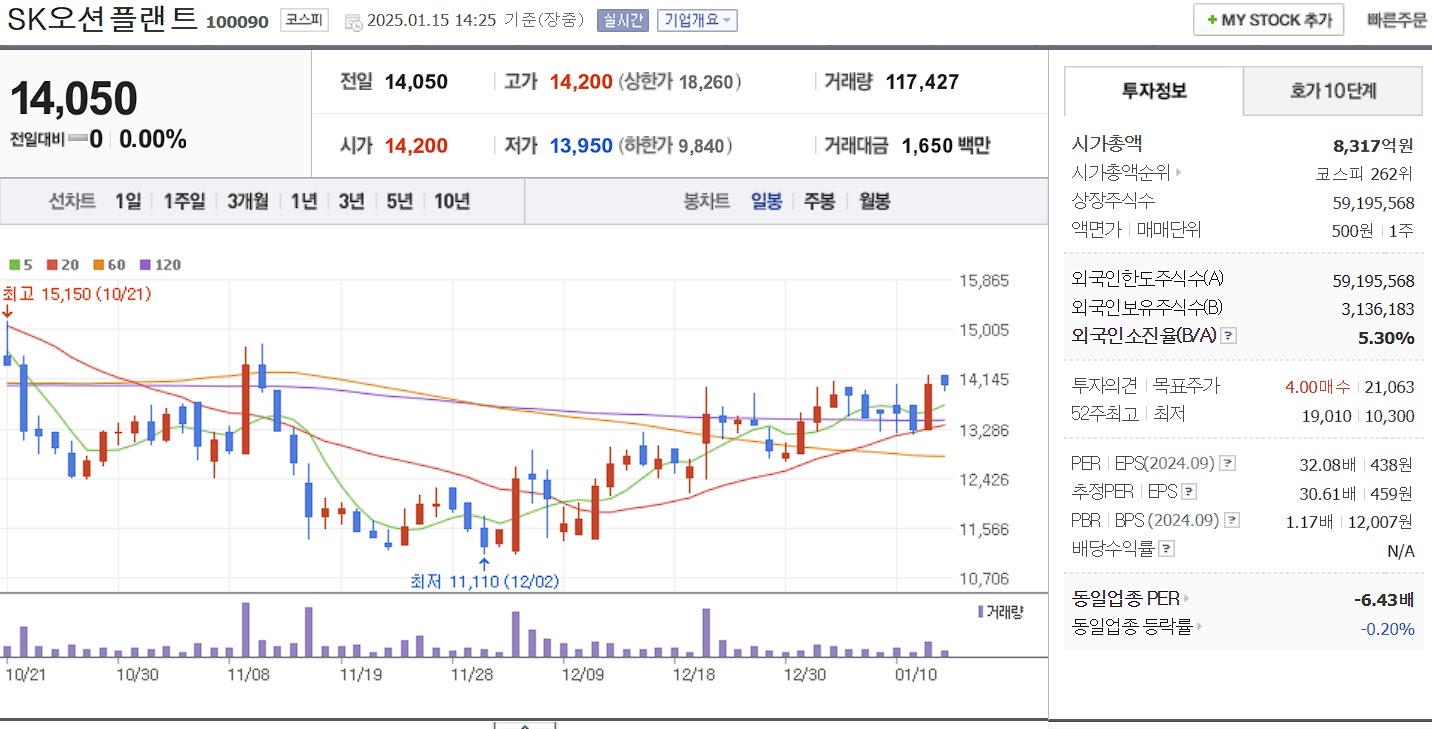The height and width of the screenshot is (729, 1432).
Task: Click the 최고 15,150 (10/21) label
Action: (77, 294)
